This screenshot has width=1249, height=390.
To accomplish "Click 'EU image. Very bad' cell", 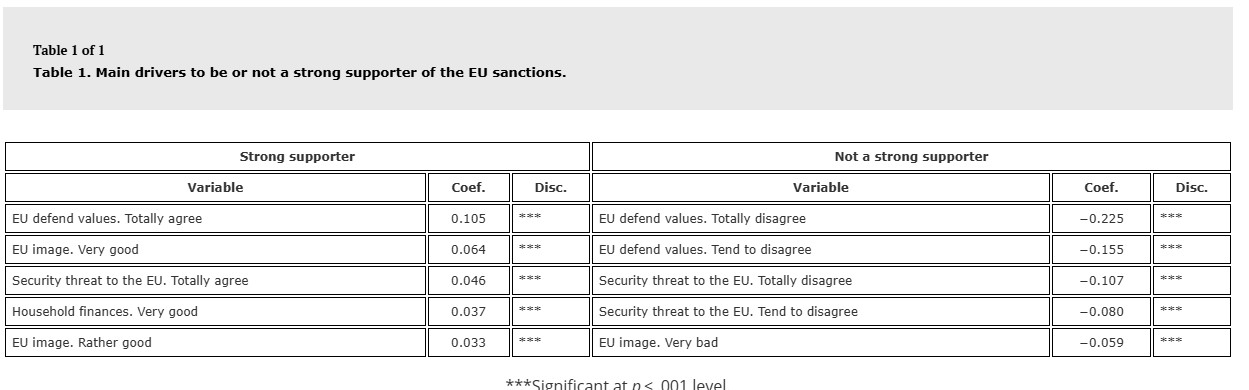I will click(820, 343).
